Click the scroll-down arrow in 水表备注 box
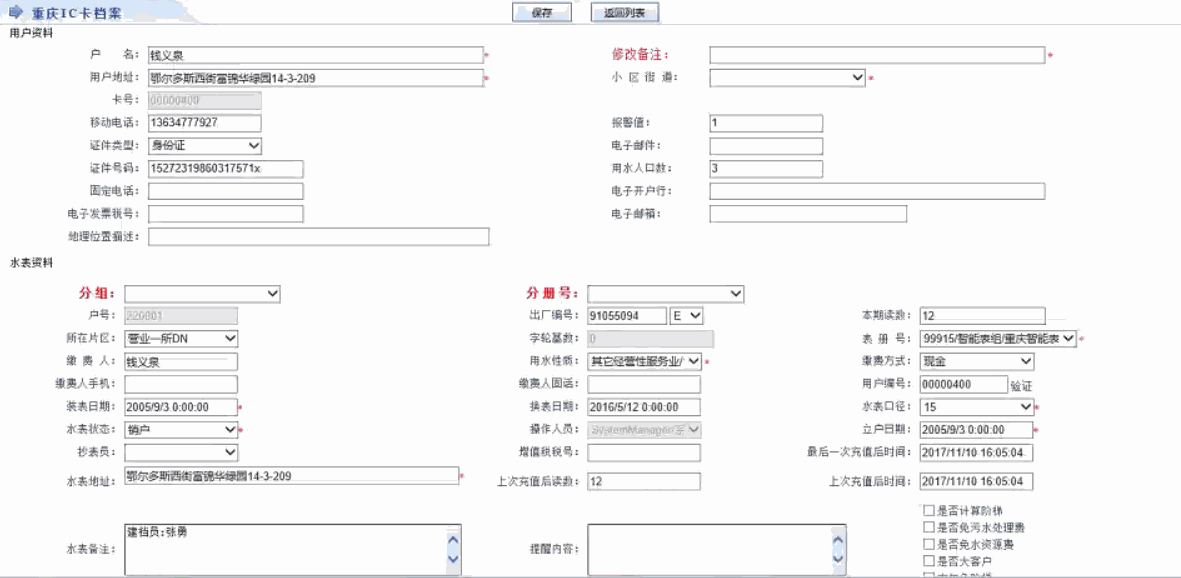The height and width of the screenshot is (578, 1181). (453, 559)
